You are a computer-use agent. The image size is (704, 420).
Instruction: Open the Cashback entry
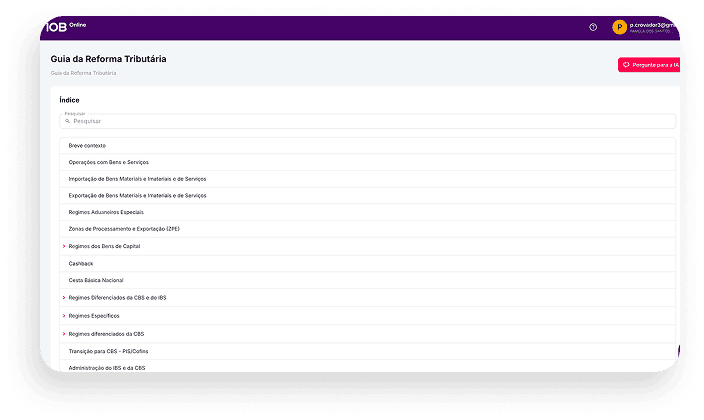367,264
